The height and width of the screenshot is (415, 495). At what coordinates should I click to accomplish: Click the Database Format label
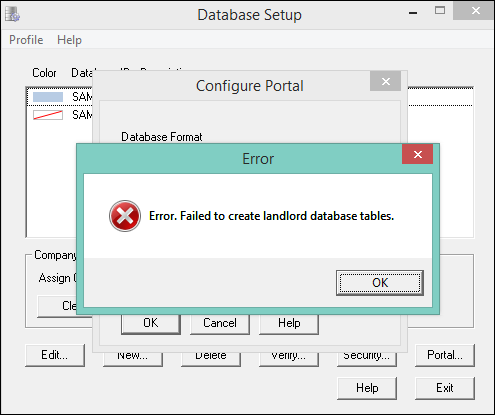pos(162,137)
